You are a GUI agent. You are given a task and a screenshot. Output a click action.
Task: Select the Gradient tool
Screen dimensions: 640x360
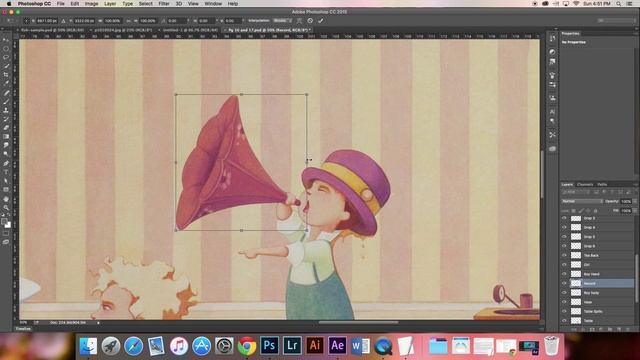click(x=6, y=136)
